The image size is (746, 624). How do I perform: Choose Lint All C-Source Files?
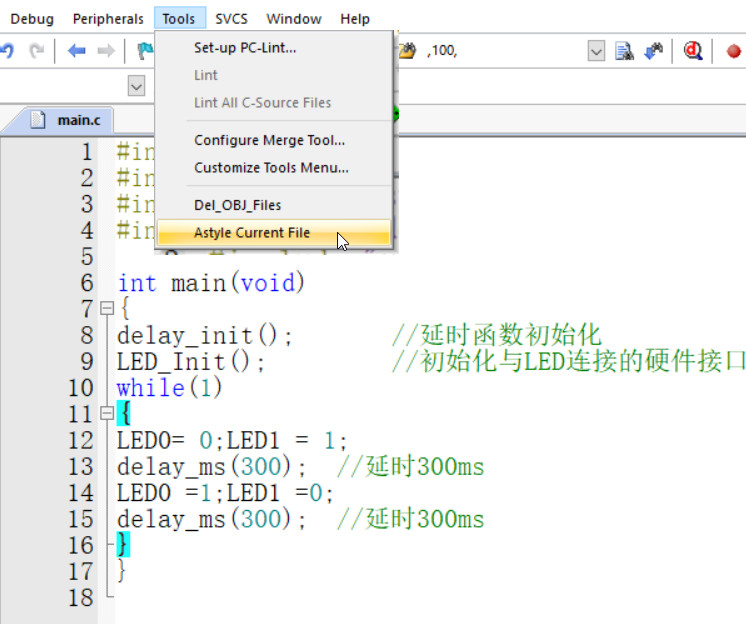click(x=275, y=103)
